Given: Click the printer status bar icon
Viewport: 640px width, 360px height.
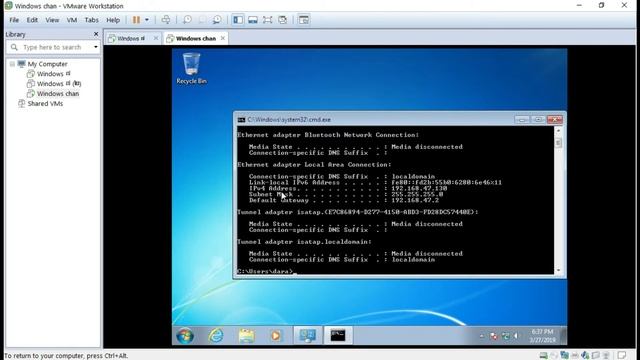Looking at the screenshot, I should (x=575, y=355).
